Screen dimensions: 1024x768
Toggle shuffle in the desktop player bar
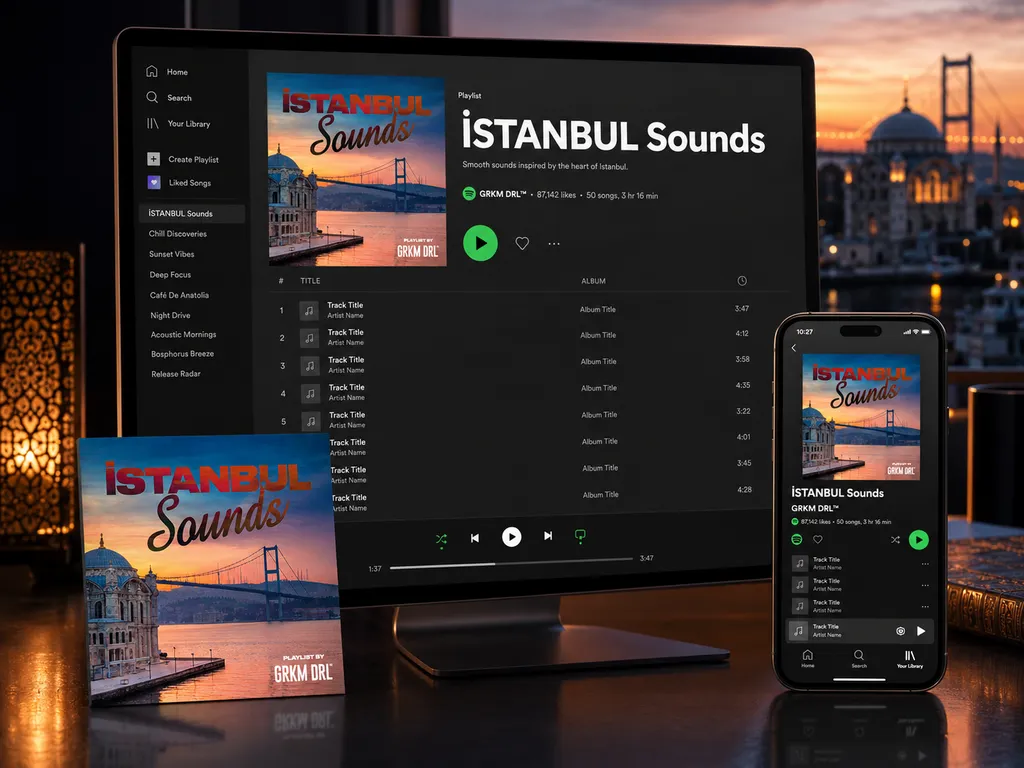pyautogui.click(x=441, y=539)
